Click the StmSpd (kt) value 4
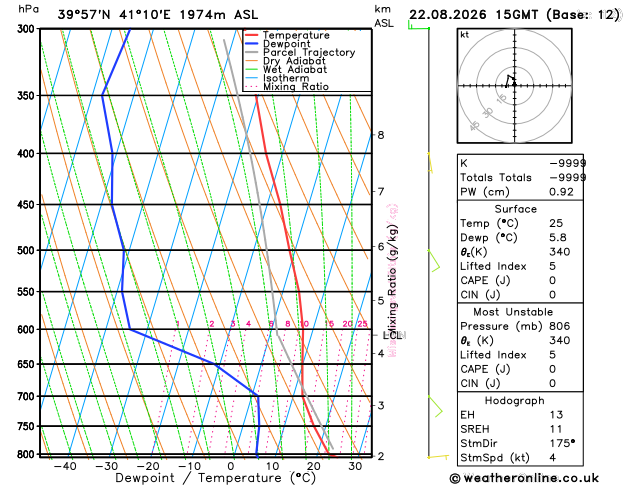This screenshot has height=486, width=629. coord(553,458)
